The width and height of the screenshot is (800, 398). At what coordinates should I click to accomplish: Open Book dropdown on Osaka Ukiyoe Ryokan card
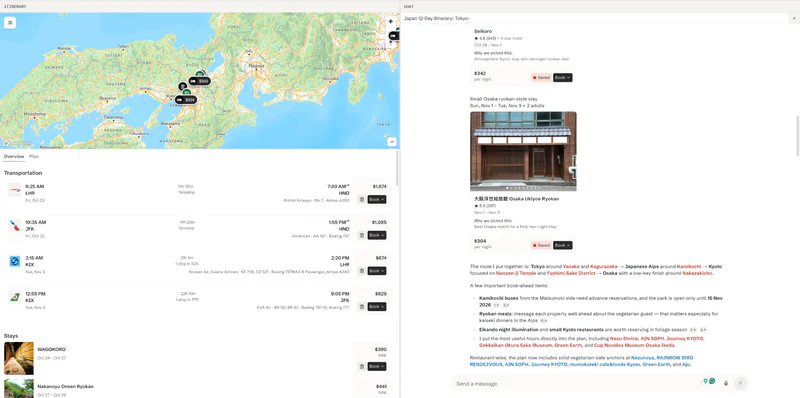[x=562, y=245]
